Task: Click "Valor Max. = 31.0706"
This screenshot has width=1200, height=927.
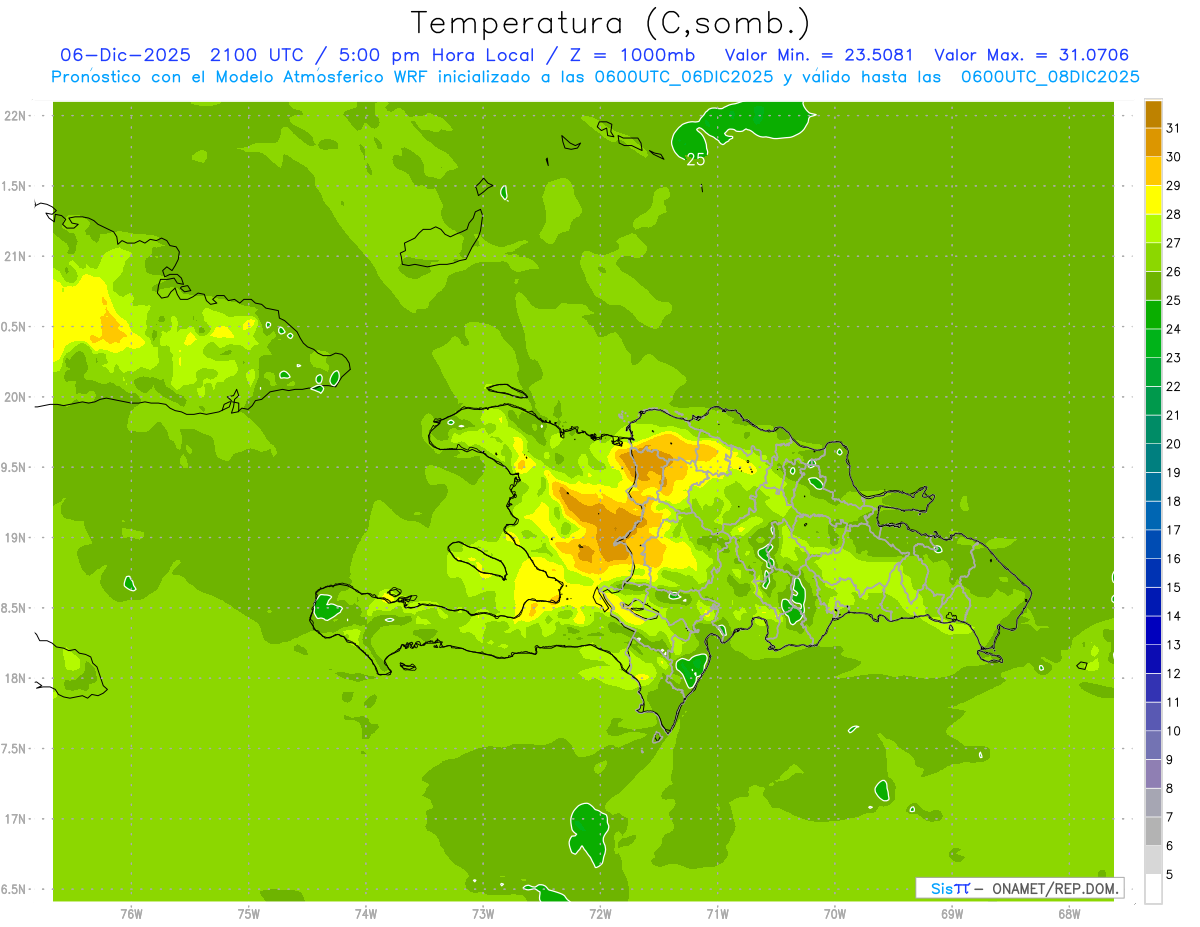Action: pyautogui.click(x=1034, y=55)
